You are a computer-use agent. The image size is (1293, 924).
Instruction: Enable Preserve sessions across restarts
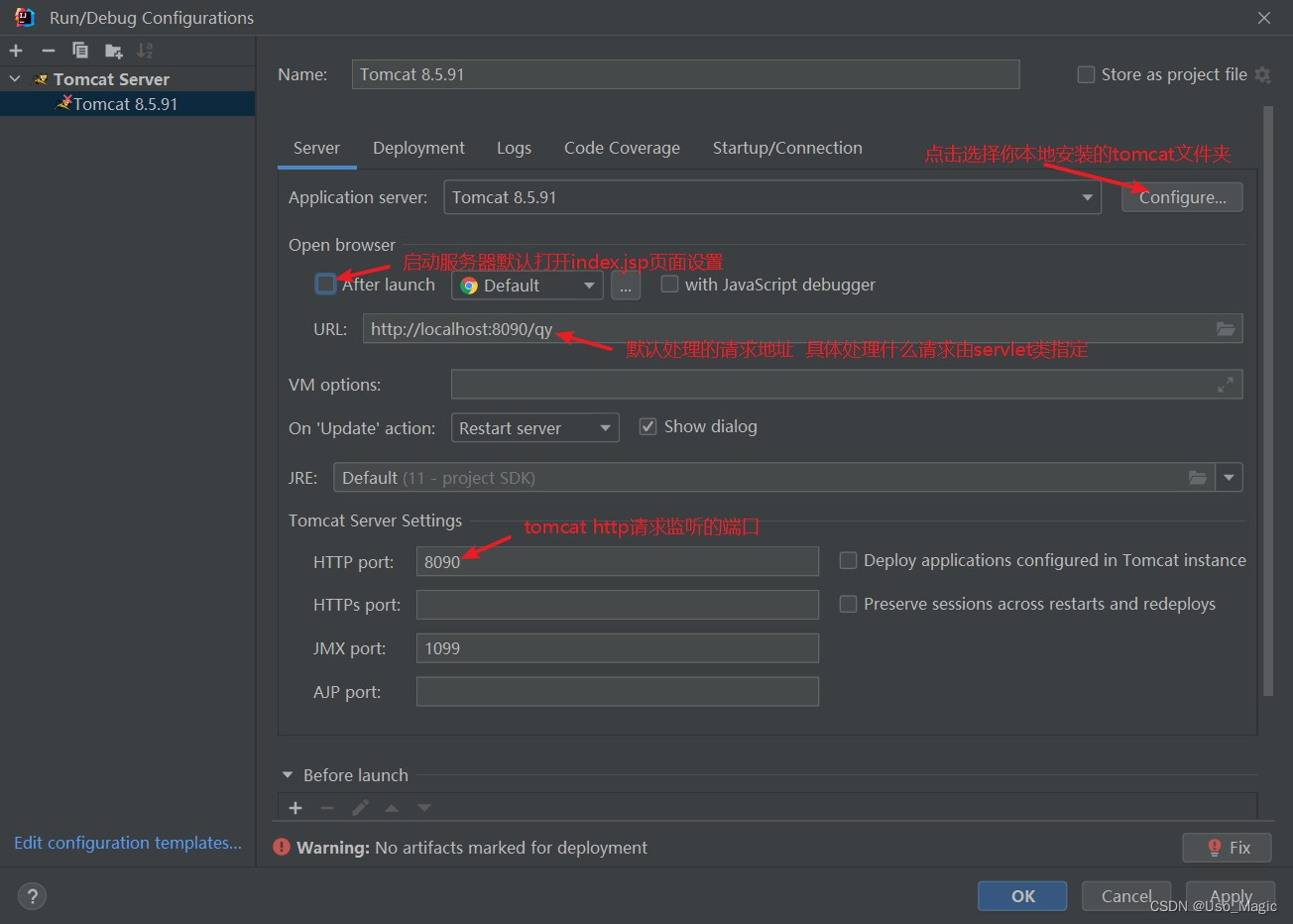click(848, 604)
